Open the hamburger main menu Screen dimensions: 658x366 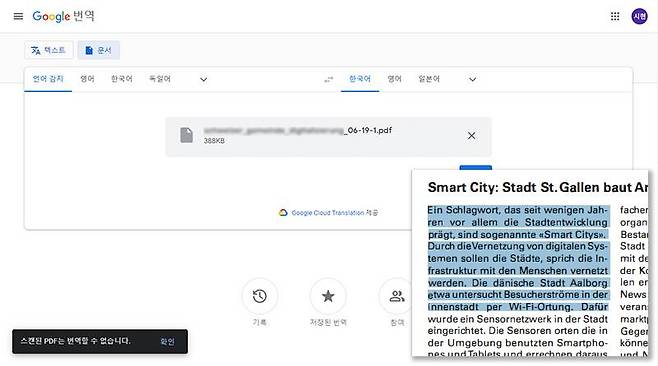click(18, 16)
